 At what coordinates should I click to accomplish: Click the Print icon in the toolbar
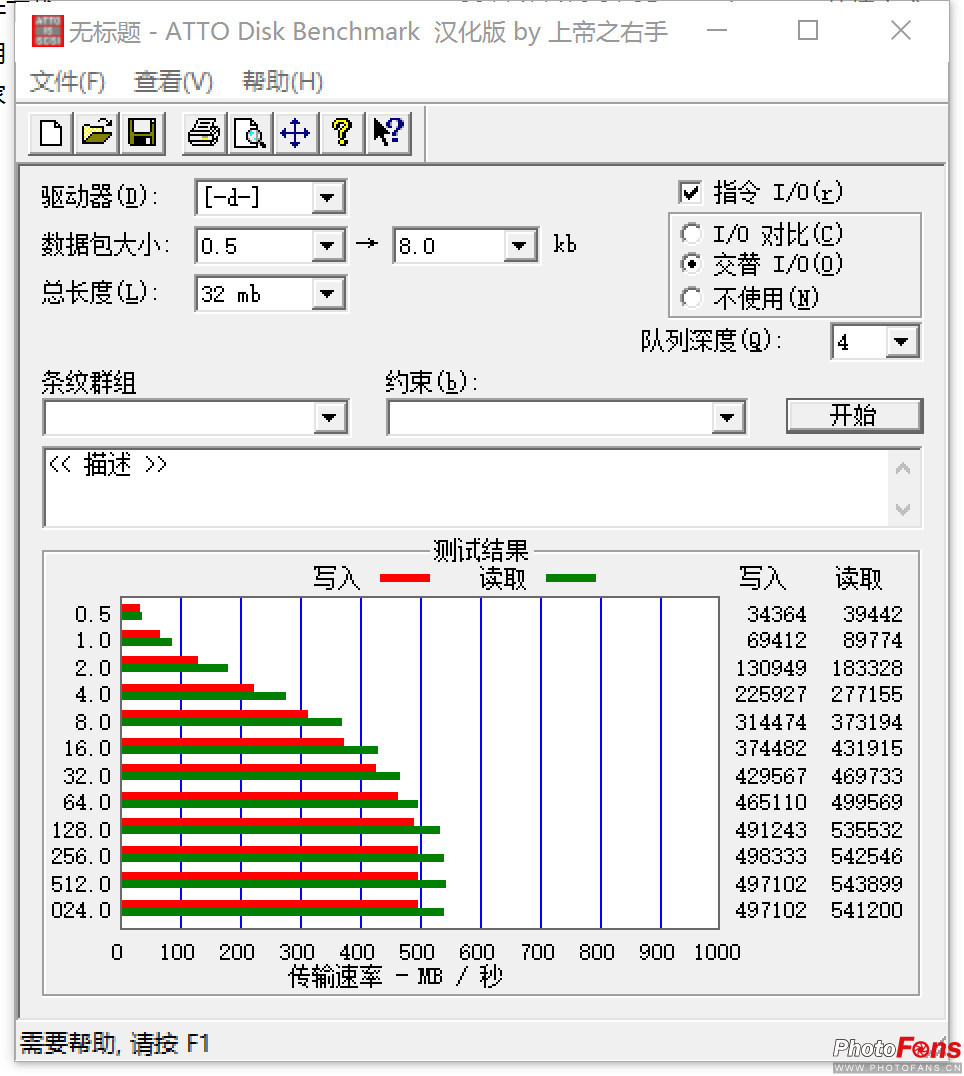tap(203, 133)
